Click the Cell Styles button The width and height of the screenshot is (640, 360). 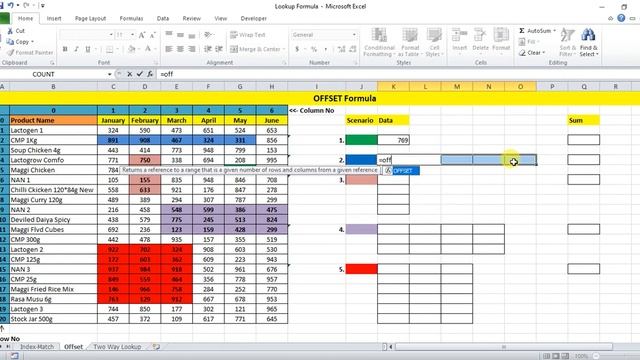pyautogui.click(x=434, y=42)
